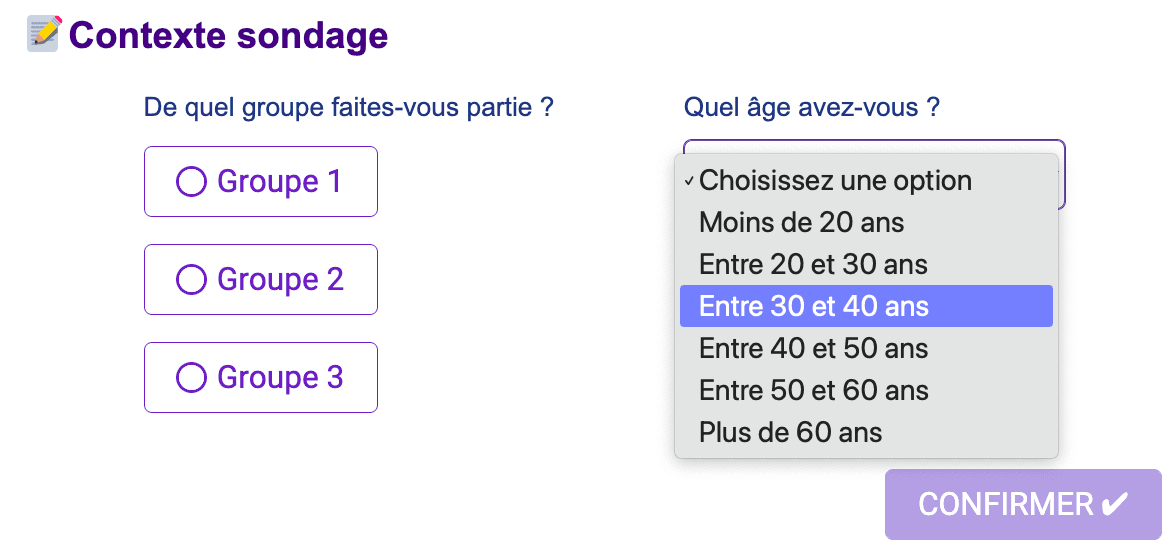This screenshot has height=554, width=1175.
Task: Click the "Quel âge avez-vous ?" label
Action: coord(811,107)
